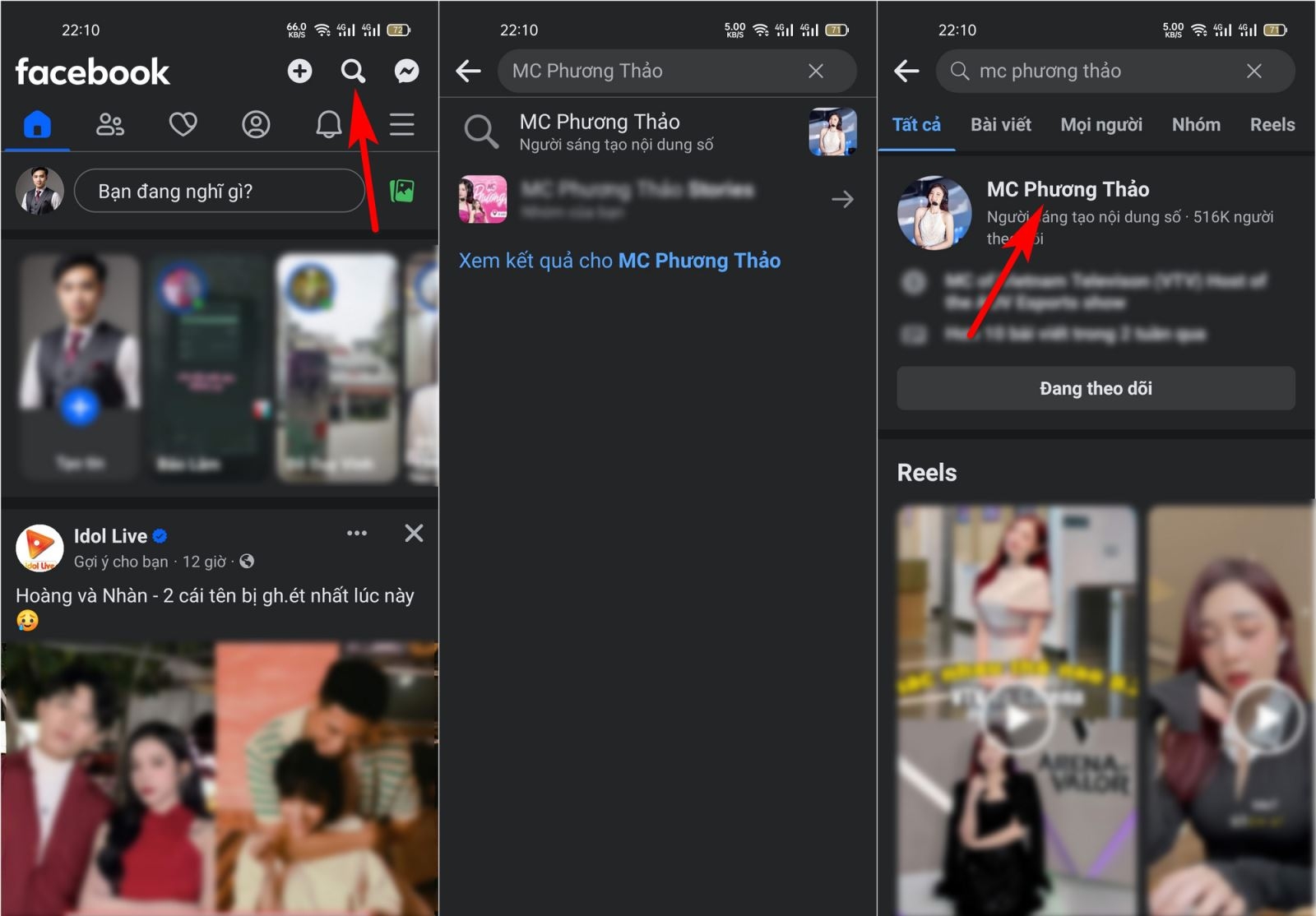Open Messenger from the header

(406, 72)
